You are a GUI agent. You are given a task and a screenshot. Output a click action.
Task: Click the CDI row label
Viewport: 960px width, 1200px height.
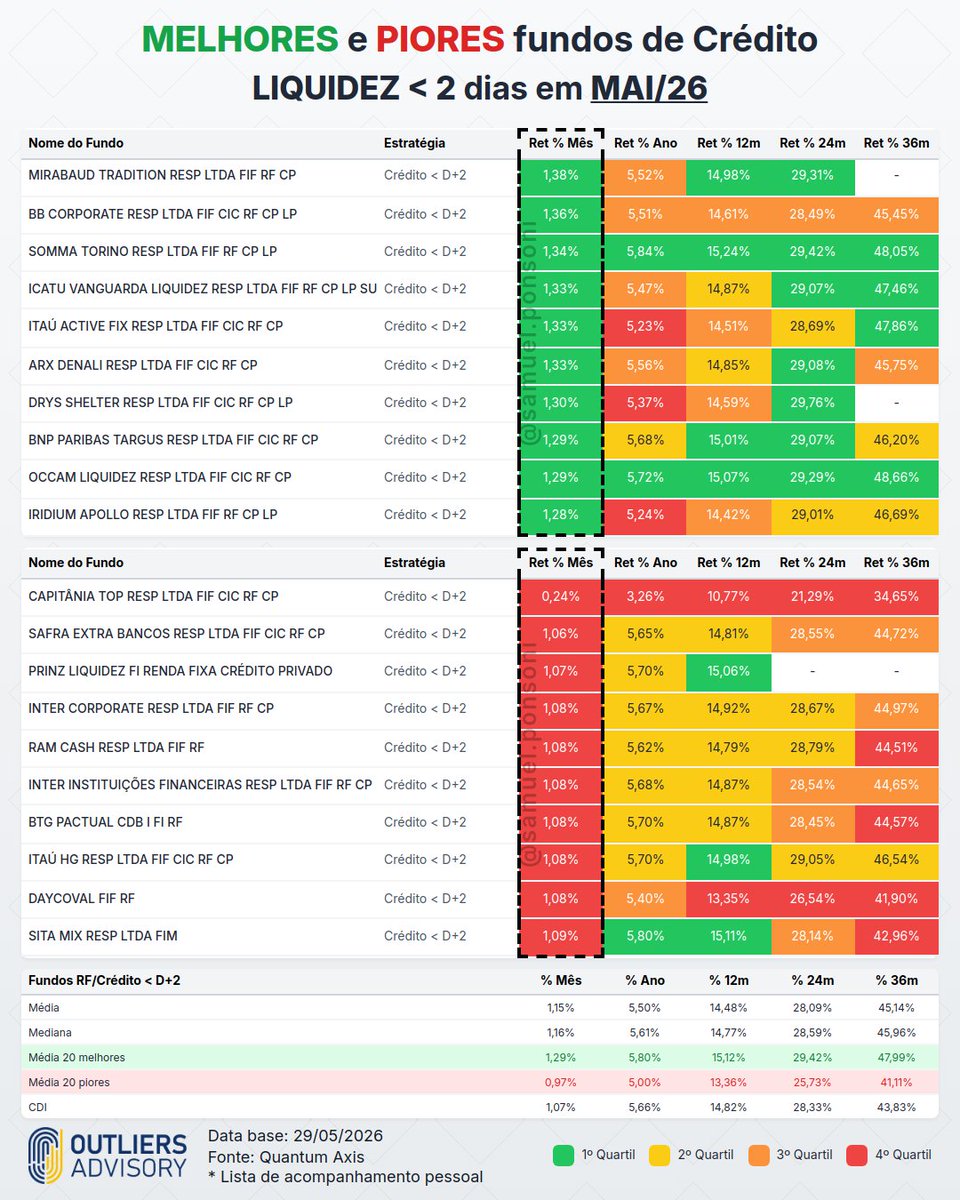click(37, 1107)
